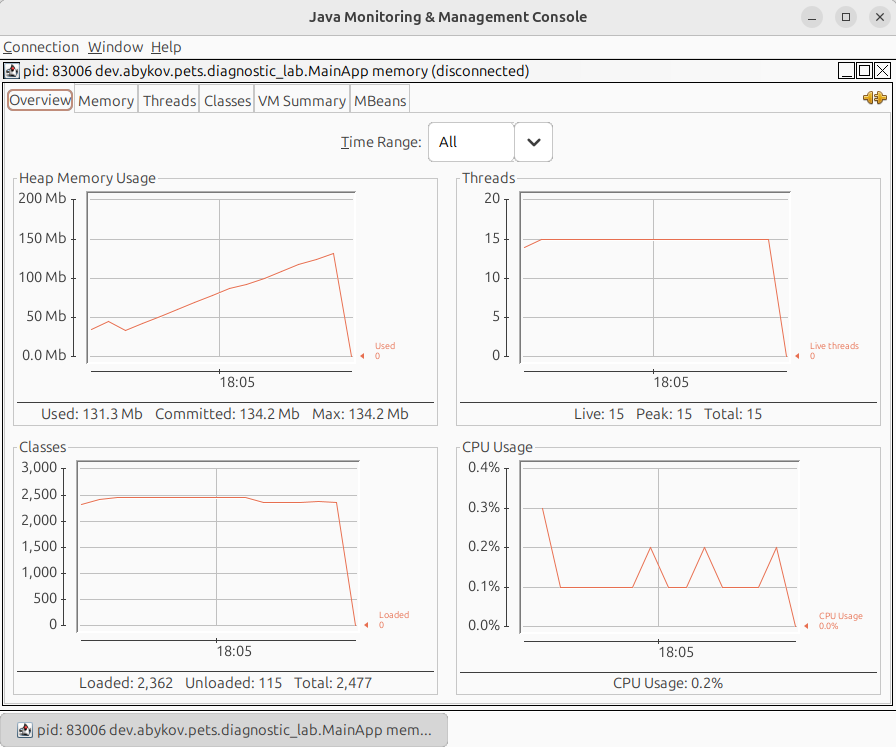Close the pid 83006 internal frame
Image resolution: width=896 pixels, height=747 pixels.
(882, 71)
